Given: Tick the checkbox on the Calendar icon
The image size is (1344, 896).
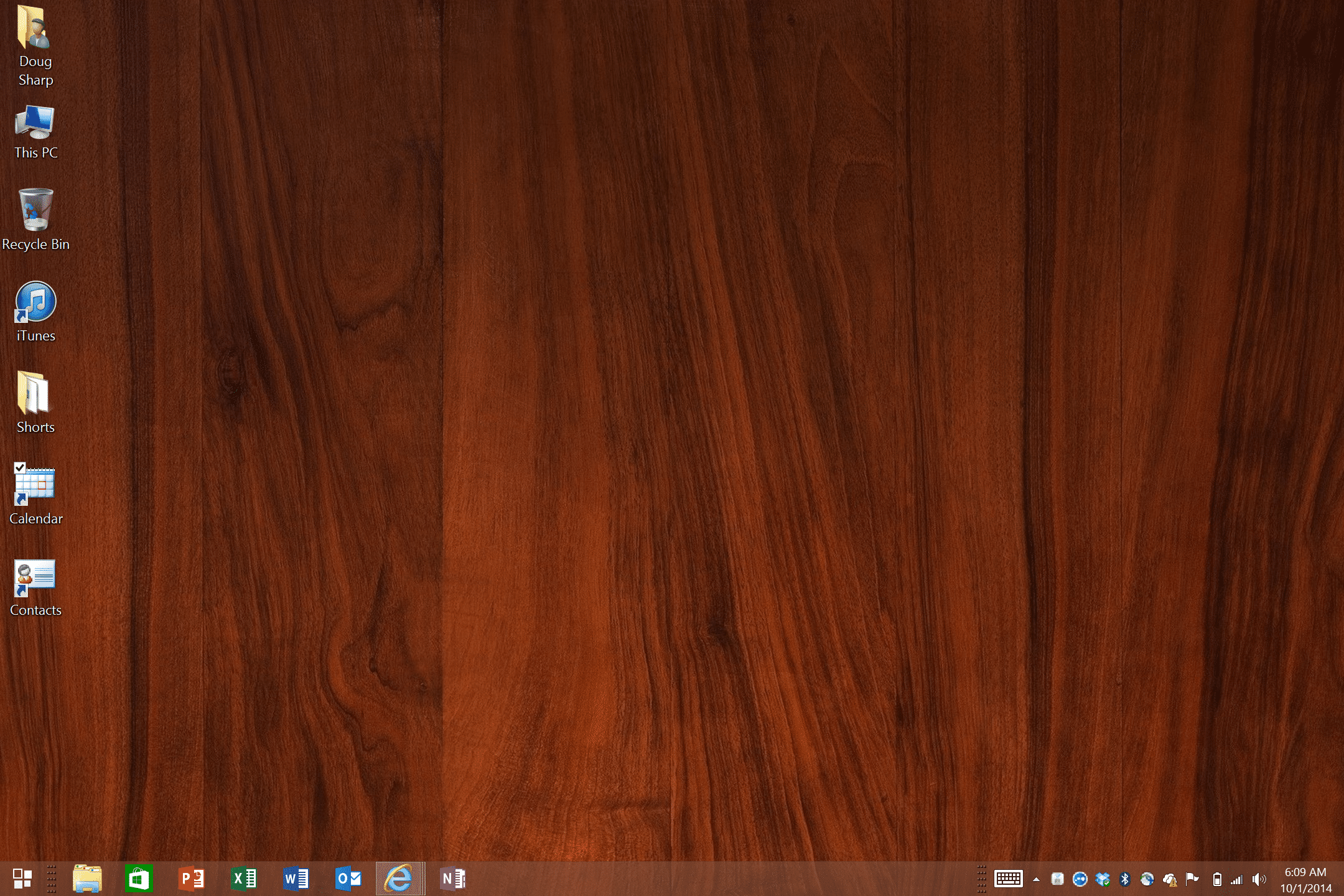Looking at the screenshot, I should pyautogui.click(x=20, y=468).
